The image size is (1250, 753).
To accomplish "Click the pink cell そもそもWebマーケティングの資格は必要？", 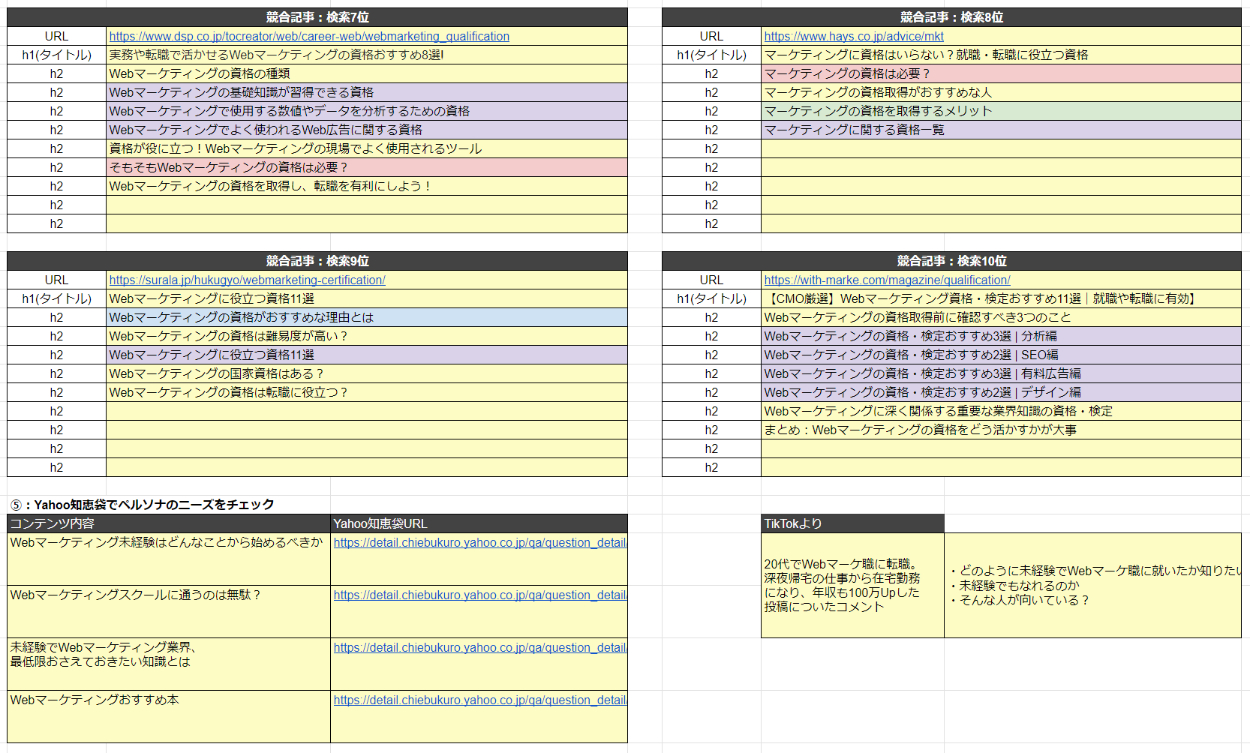I will (x=228, y=167).
